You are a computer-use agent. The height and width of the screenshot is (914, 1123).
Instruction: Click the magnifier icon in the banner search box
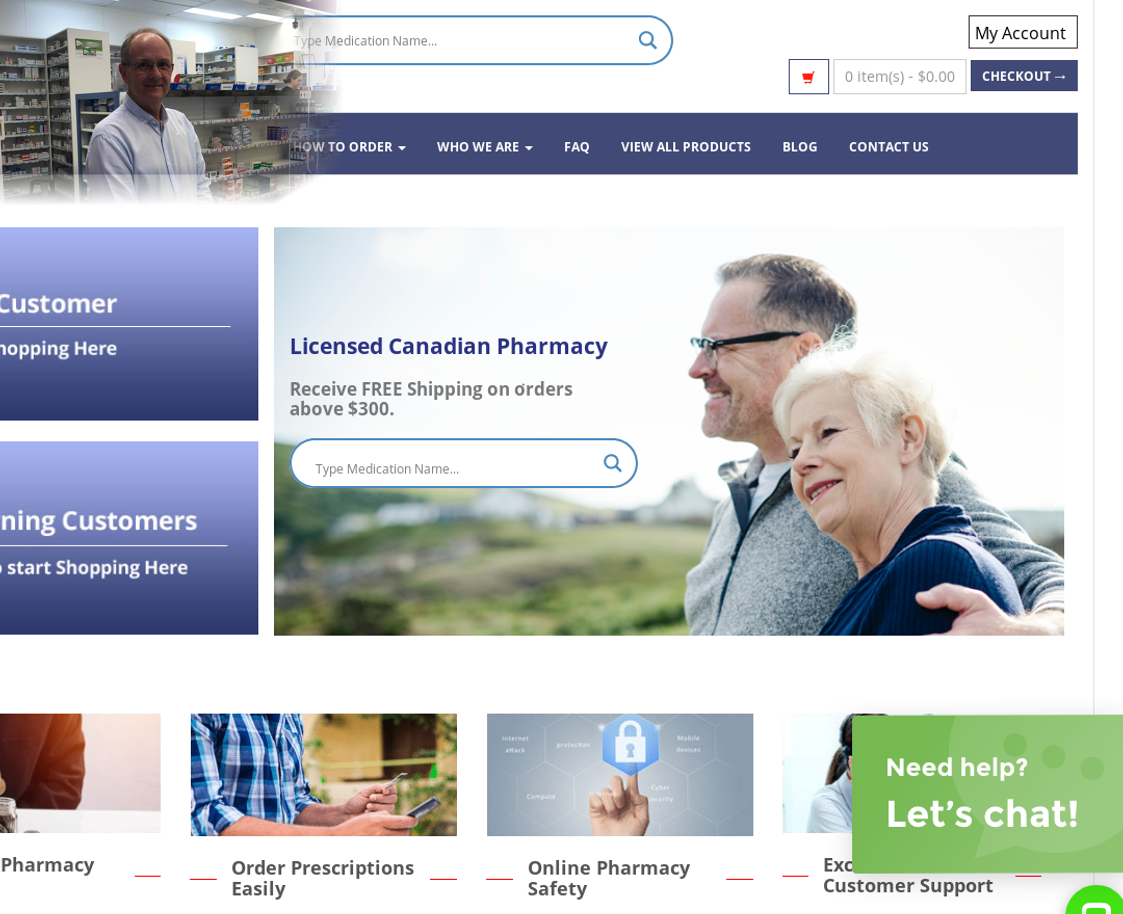click(612, 463)
